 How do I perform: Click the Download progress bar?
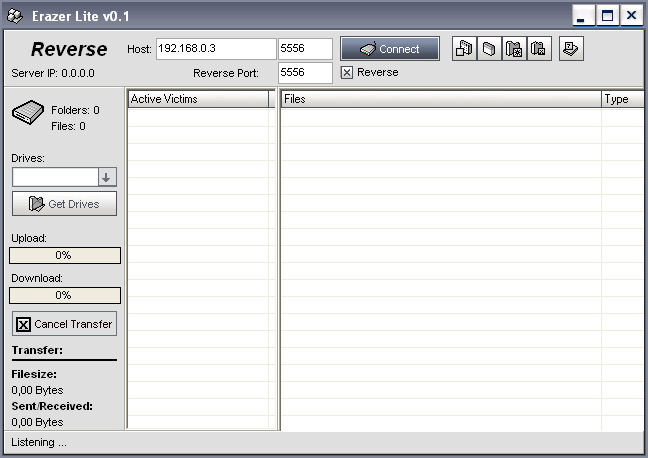pyautogui.click(x=64, y=296)
